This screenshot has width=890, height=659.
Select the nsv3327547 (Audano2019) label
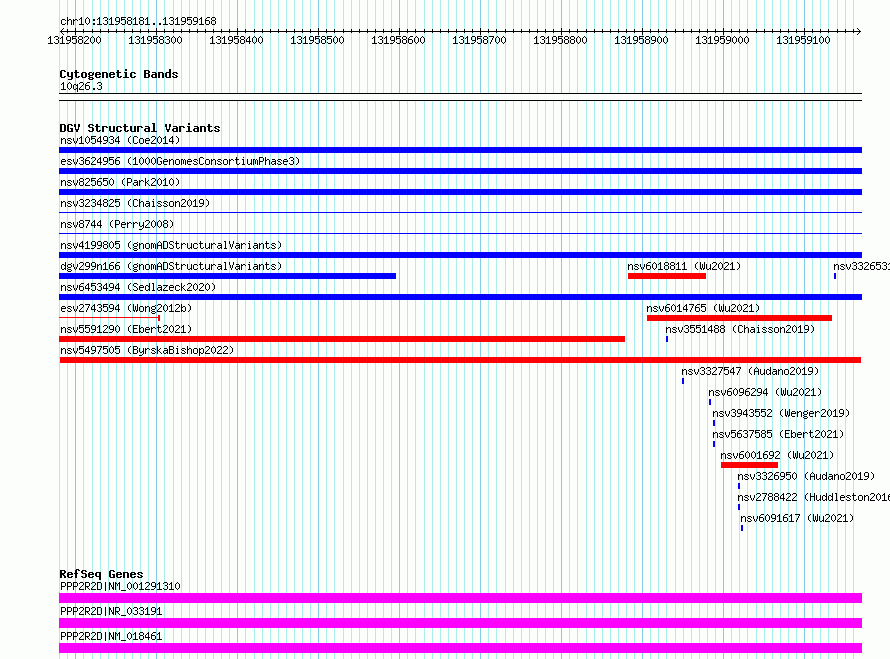(x=750, y=371)
